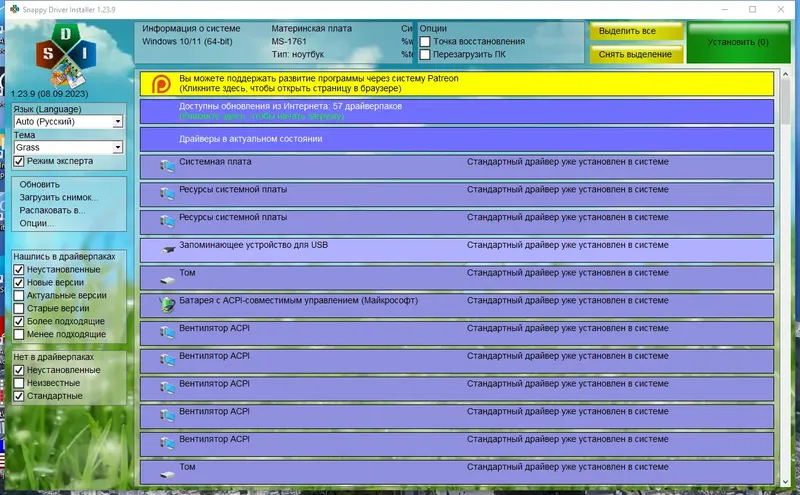Open Опции... in sidebar menu
The width and height of the screenshot is (800, 495).
pyautogui.click(x=36, y=223)
